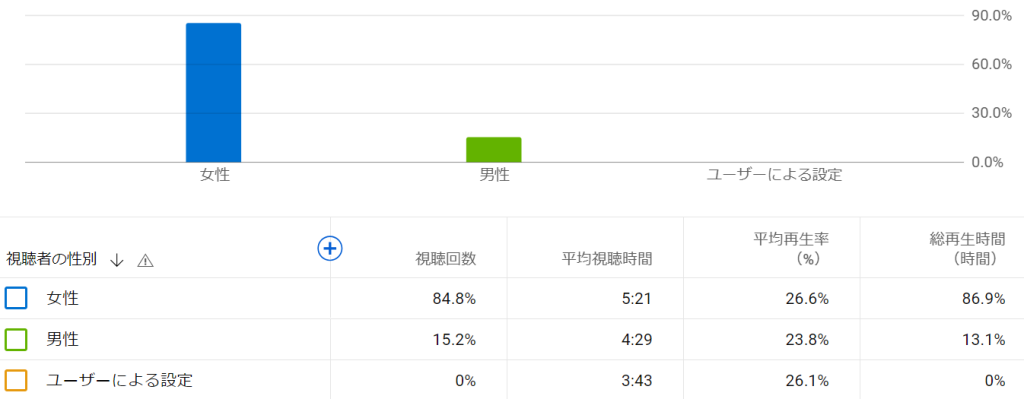Image resolution: width=1024 pixels, height=399 pixels.
Task: Click the green 男性 bar in chart
Action: (494, 150)
